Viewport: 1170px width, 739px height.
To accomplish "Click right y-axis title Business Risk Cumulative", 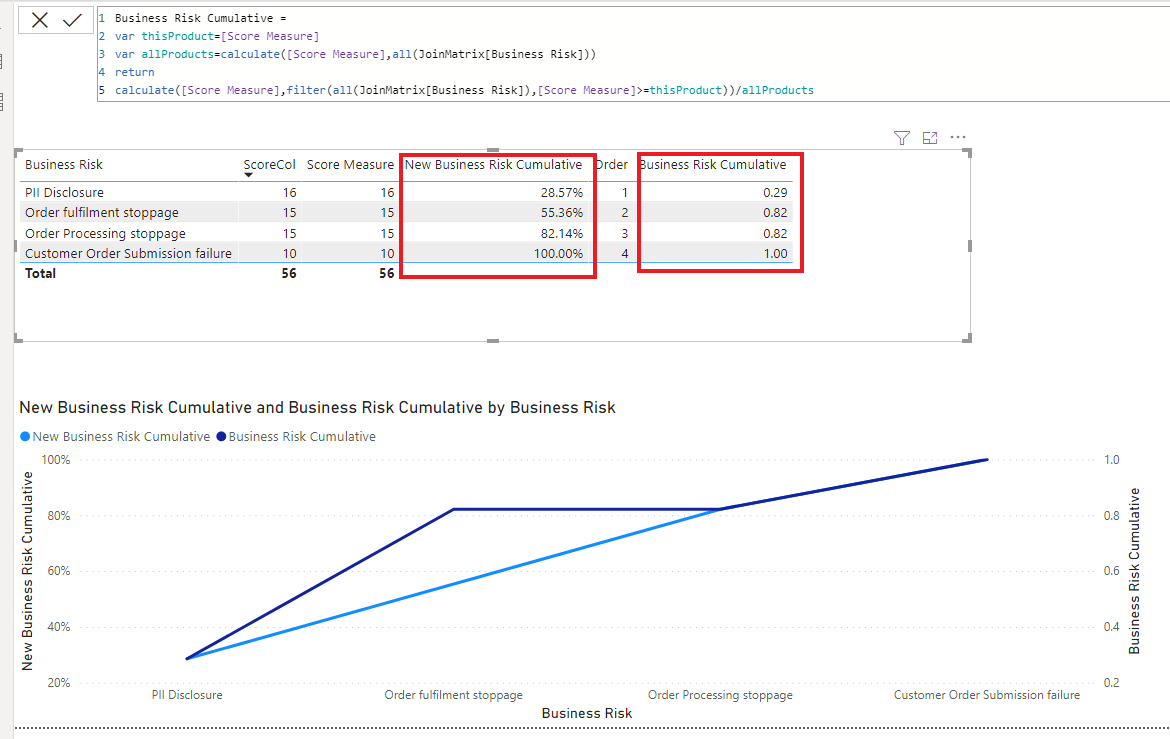I will 1134,571.
